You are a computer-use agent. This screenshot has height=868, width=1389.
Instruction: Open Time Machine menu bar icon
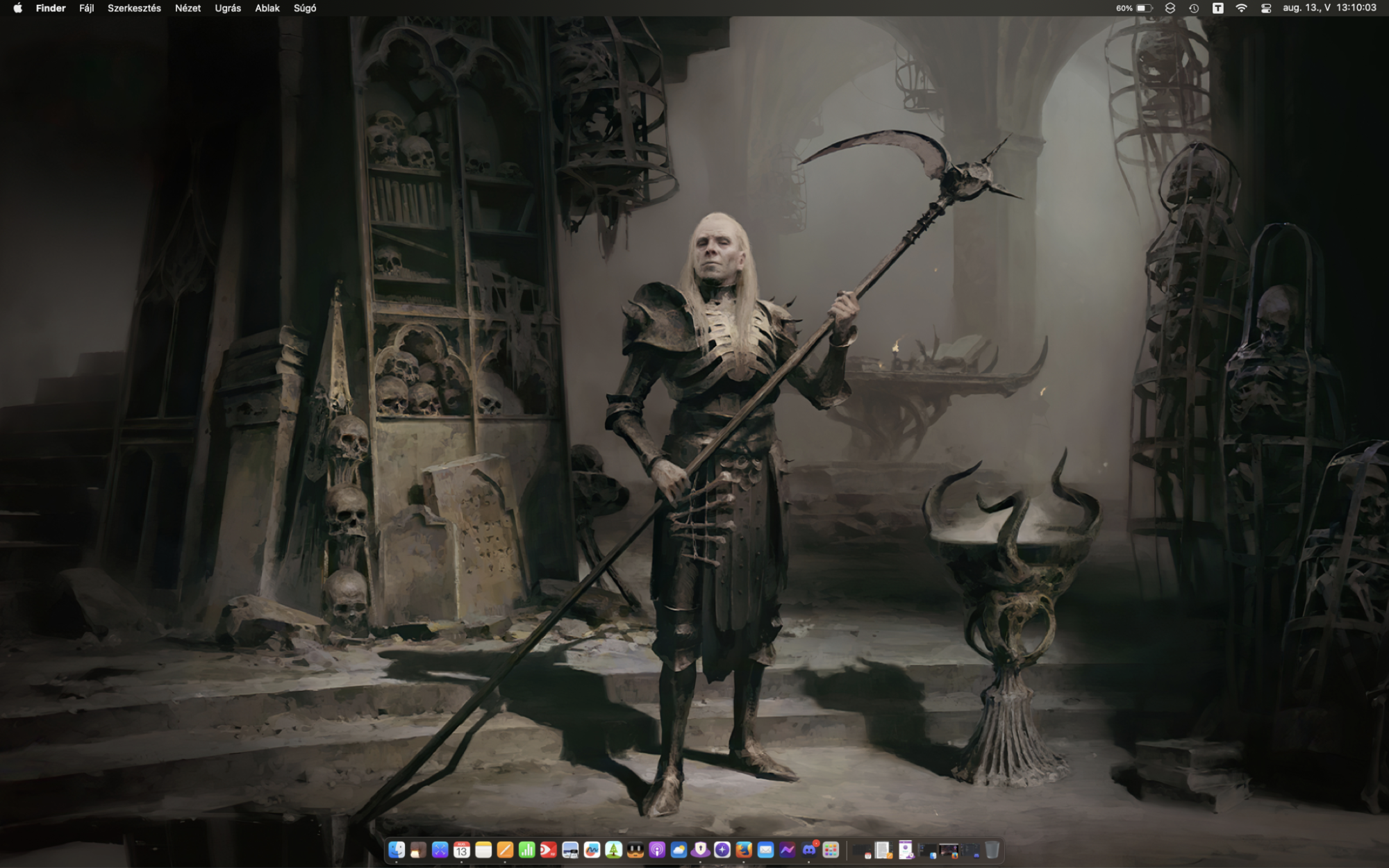click(x=1194, y=8)
